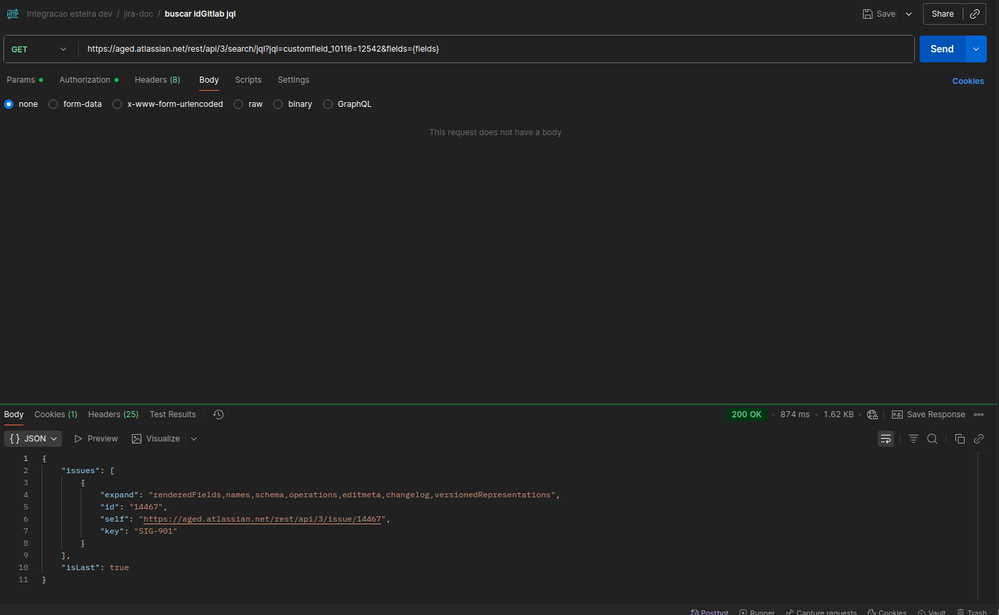Click the 874 ms response time
Viewport: 999px width, 615px height.
(794, 414)
